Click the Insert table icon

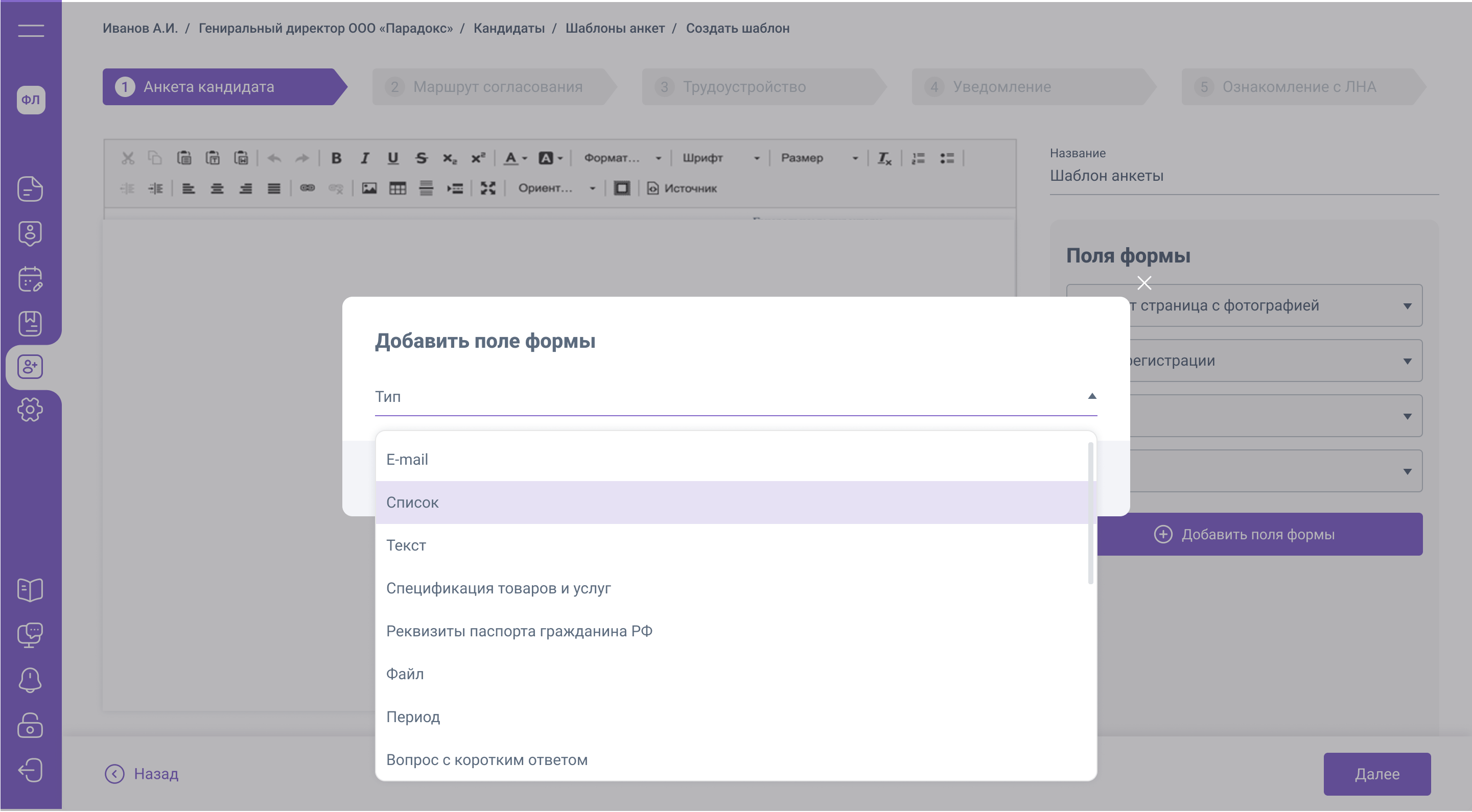point(398,188)
